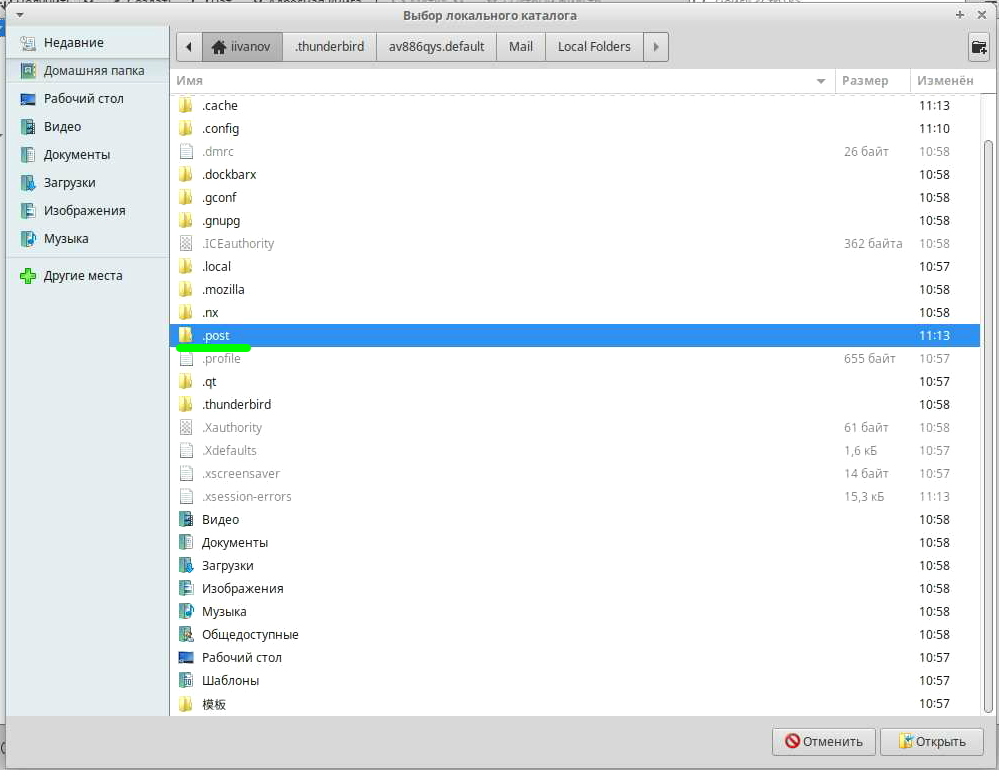Image resolution: width=999 pixels, height=770 pixels.
Task: Click the .Xdefaults file name
Action: (x=229, y=450)
